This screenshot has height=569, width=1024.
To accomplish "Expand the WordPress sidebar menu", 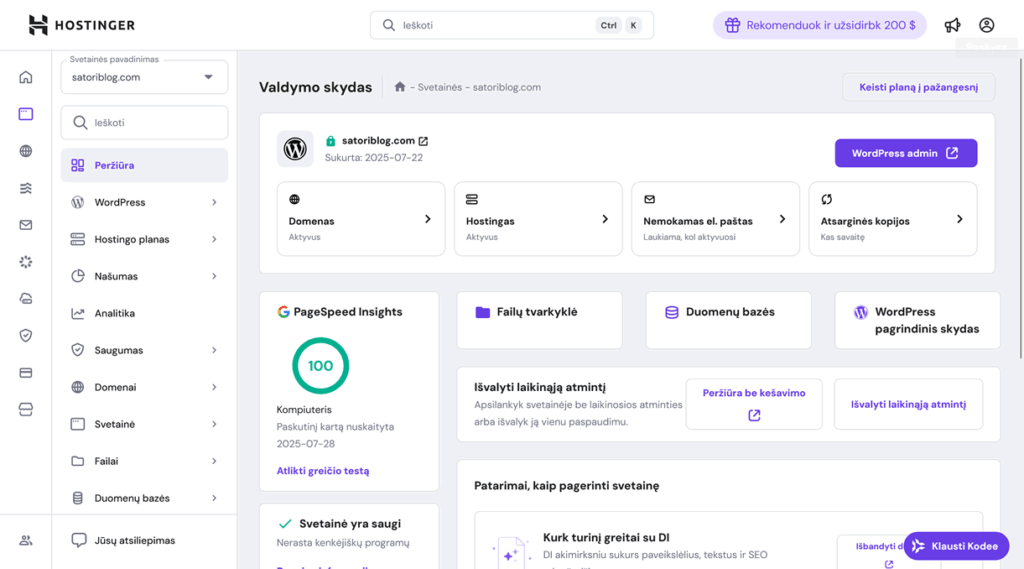I will (144, 203).
